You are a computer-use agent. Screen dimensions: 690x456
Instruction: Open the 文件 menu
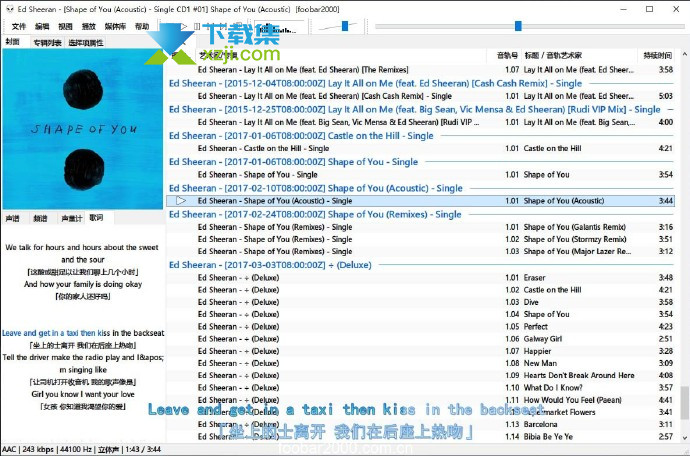(x=18, y=26)
